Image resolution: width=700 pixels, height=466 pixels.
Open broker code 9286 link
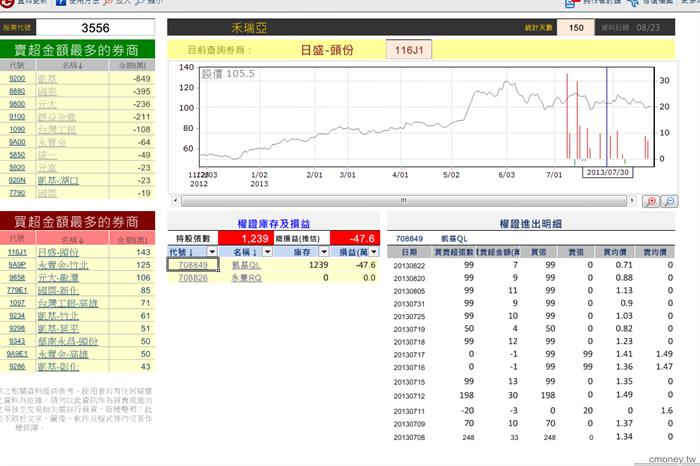17,366
